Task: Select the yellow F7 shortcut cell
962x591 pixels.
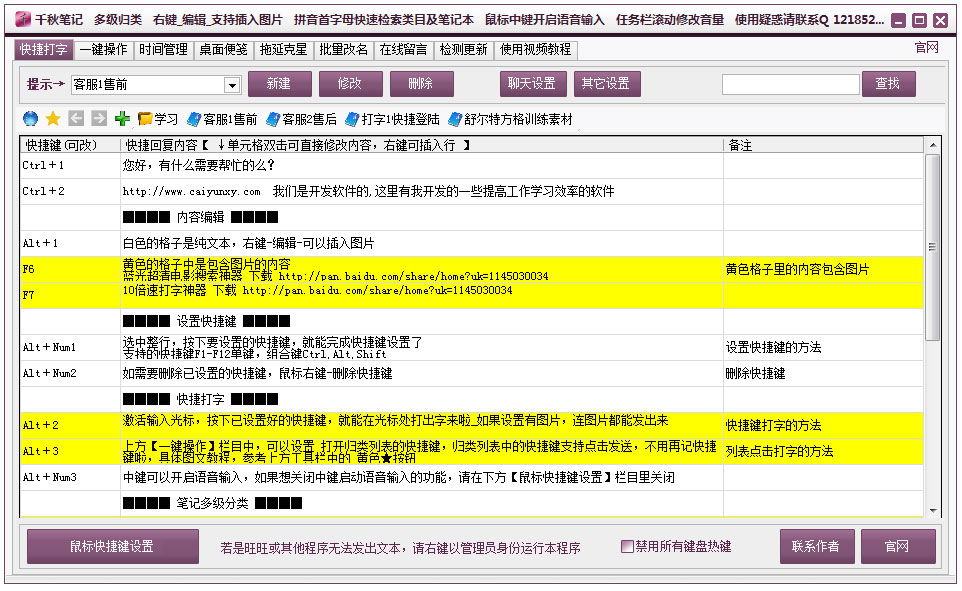Action: [71, 295]
